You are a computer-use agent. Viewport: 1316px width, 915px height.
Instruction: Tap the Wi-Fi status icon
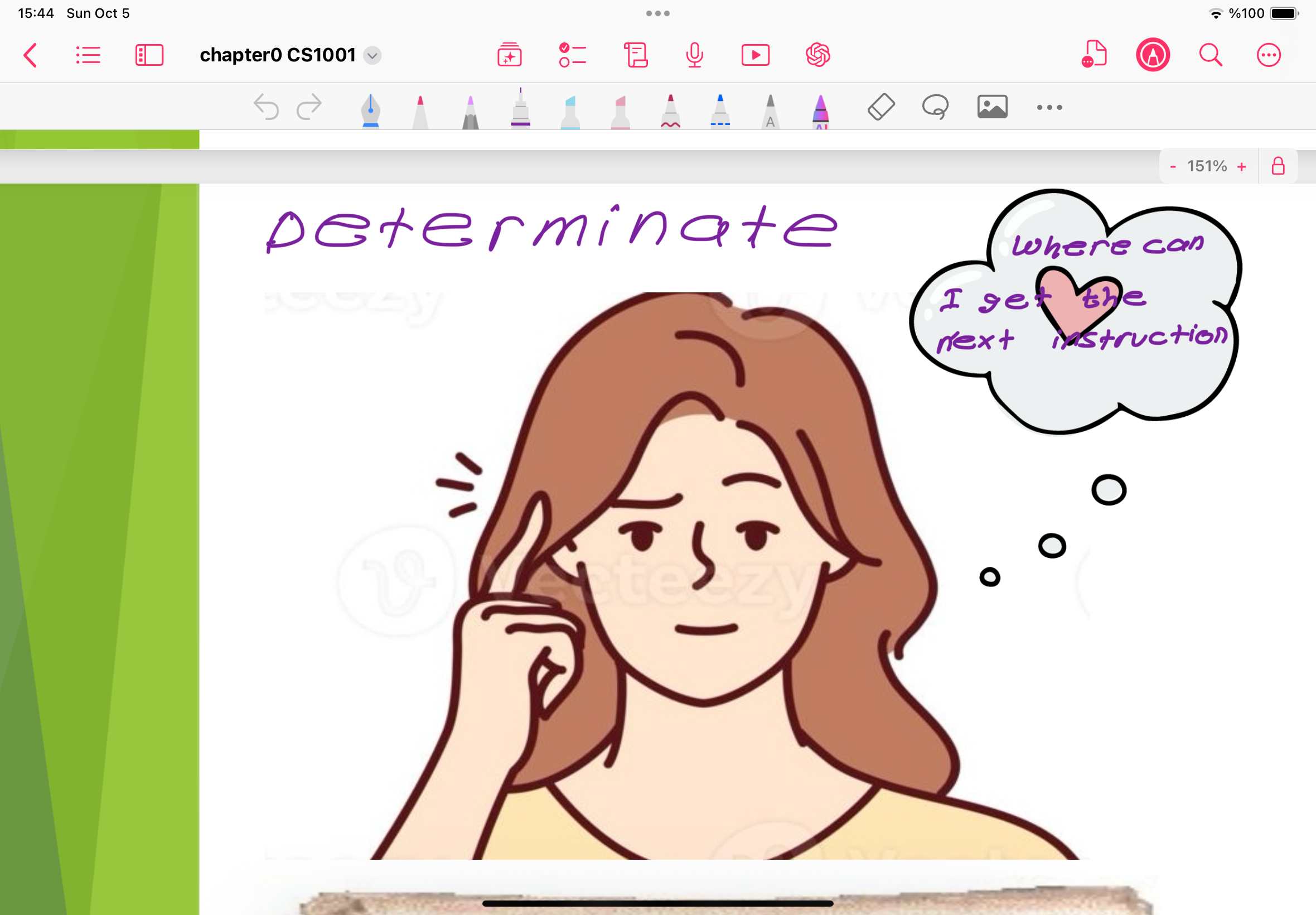pos(1215,14)
